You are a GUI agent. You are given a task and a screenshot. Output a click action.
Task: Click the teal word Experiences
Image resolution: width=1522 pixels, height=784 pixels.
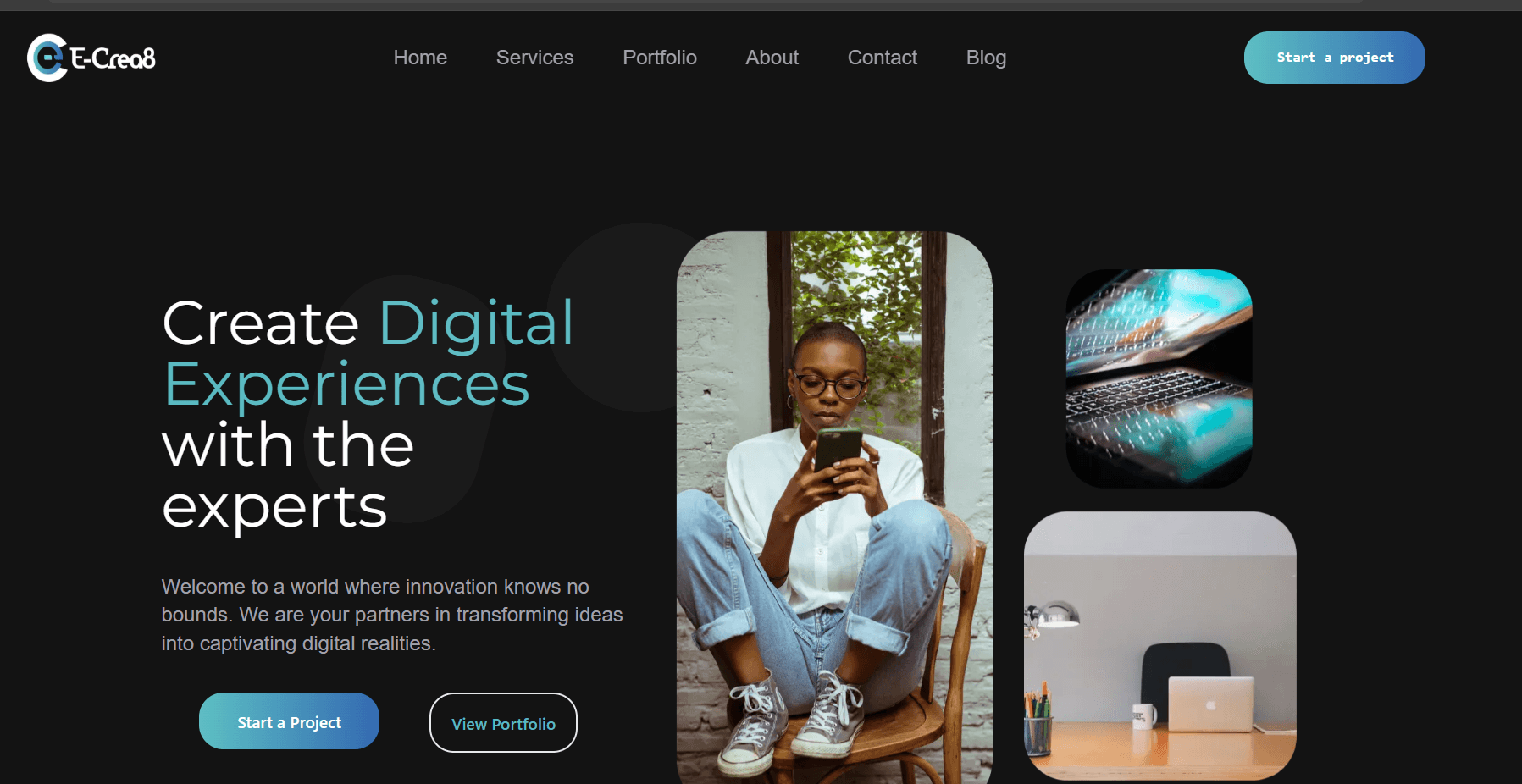pos(346,385)
